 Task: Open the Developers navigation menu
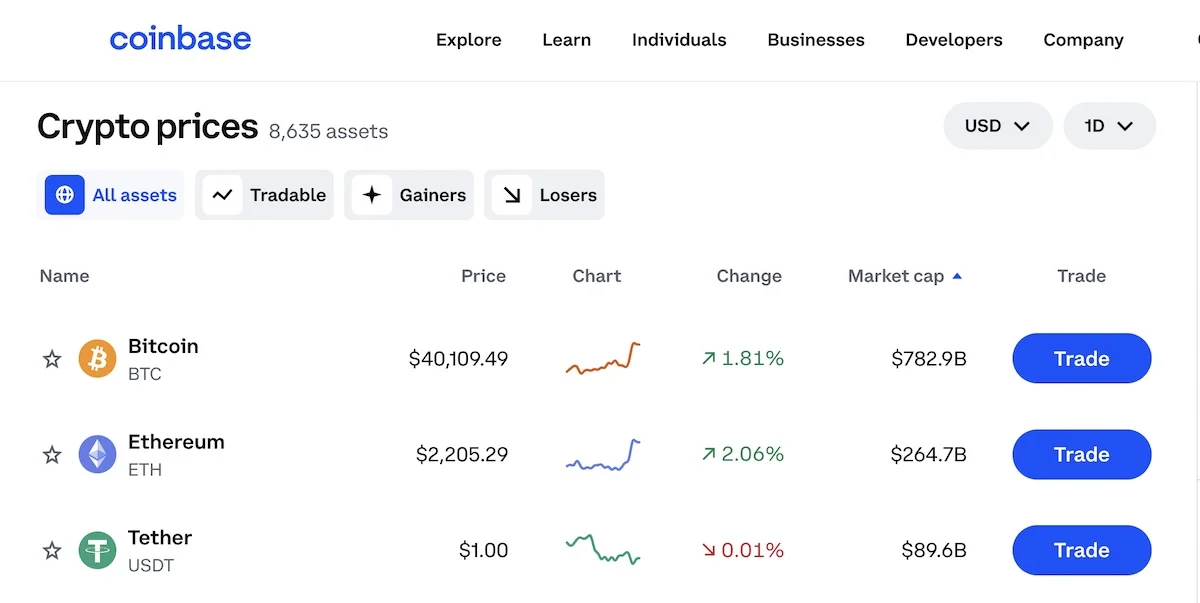[x=953, y=40]
